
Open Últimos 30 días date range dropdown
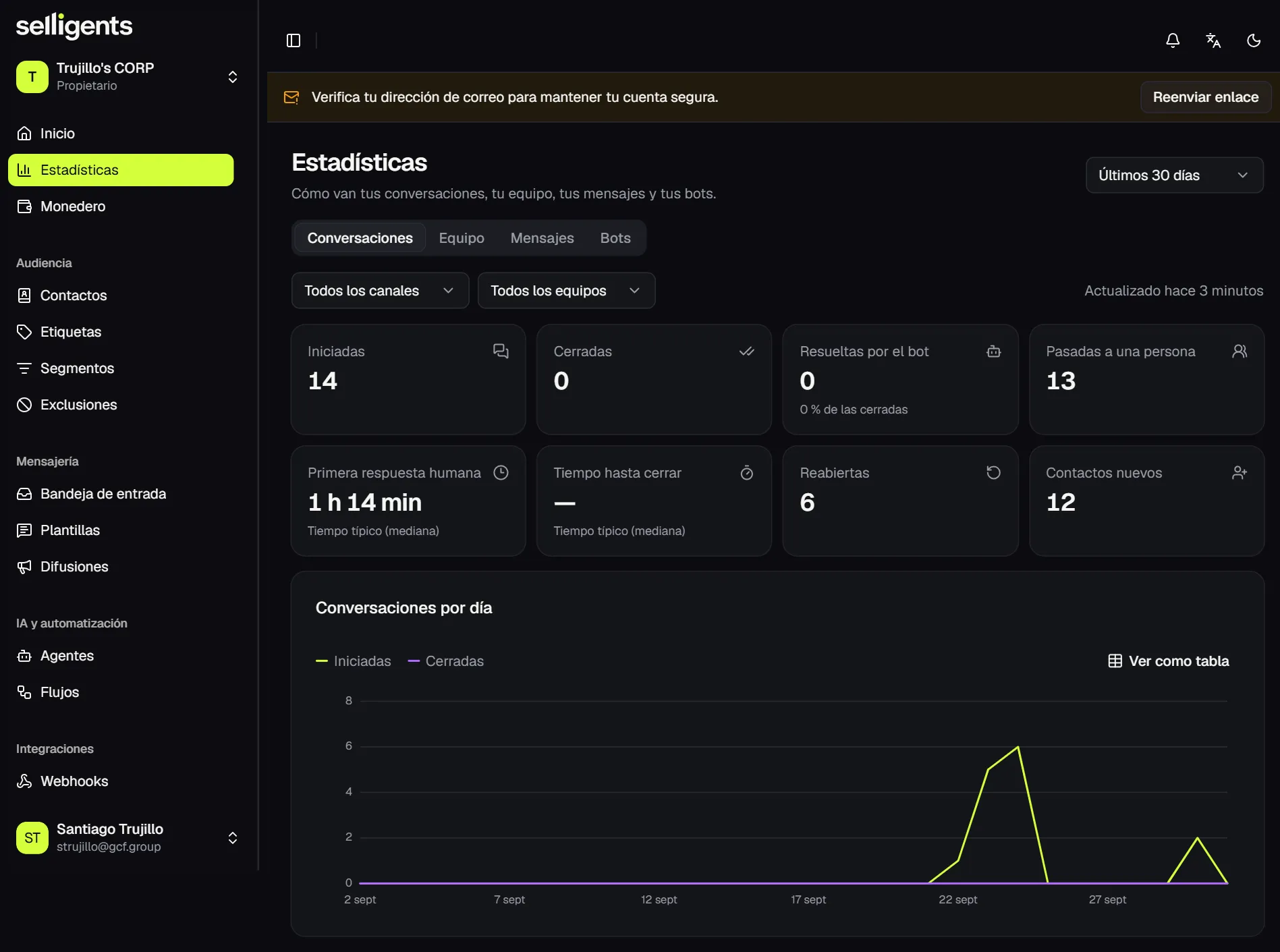[1174, 175]
